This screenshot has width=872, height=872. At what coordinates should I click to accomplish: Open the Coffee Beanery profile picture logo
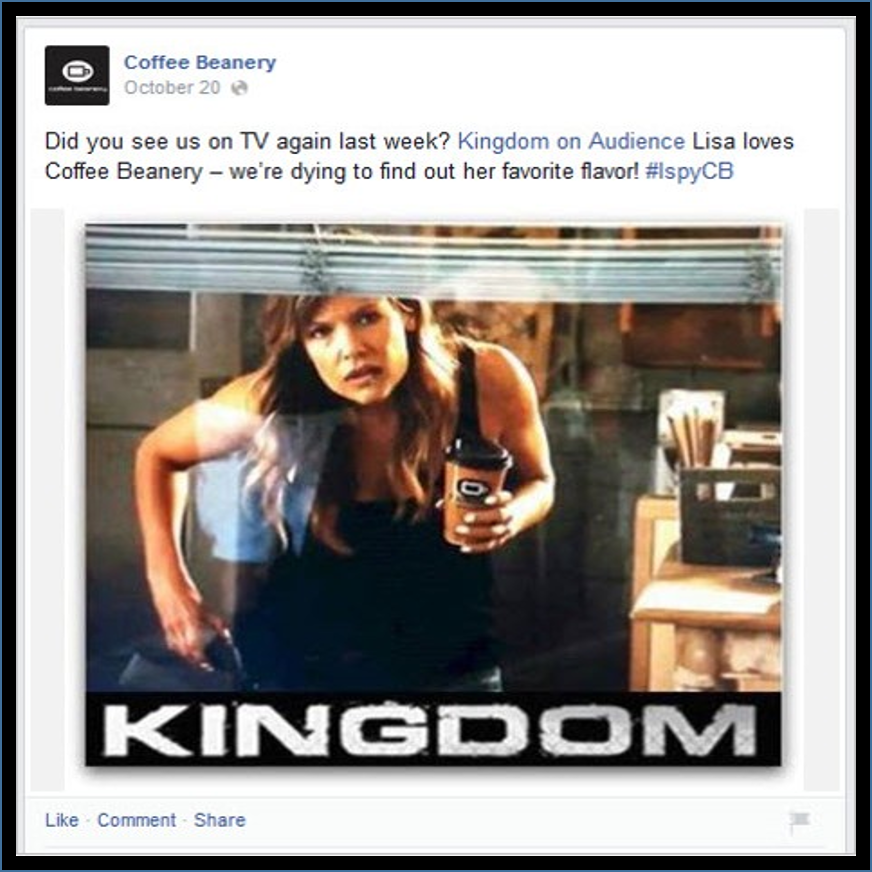click(77, 75)
